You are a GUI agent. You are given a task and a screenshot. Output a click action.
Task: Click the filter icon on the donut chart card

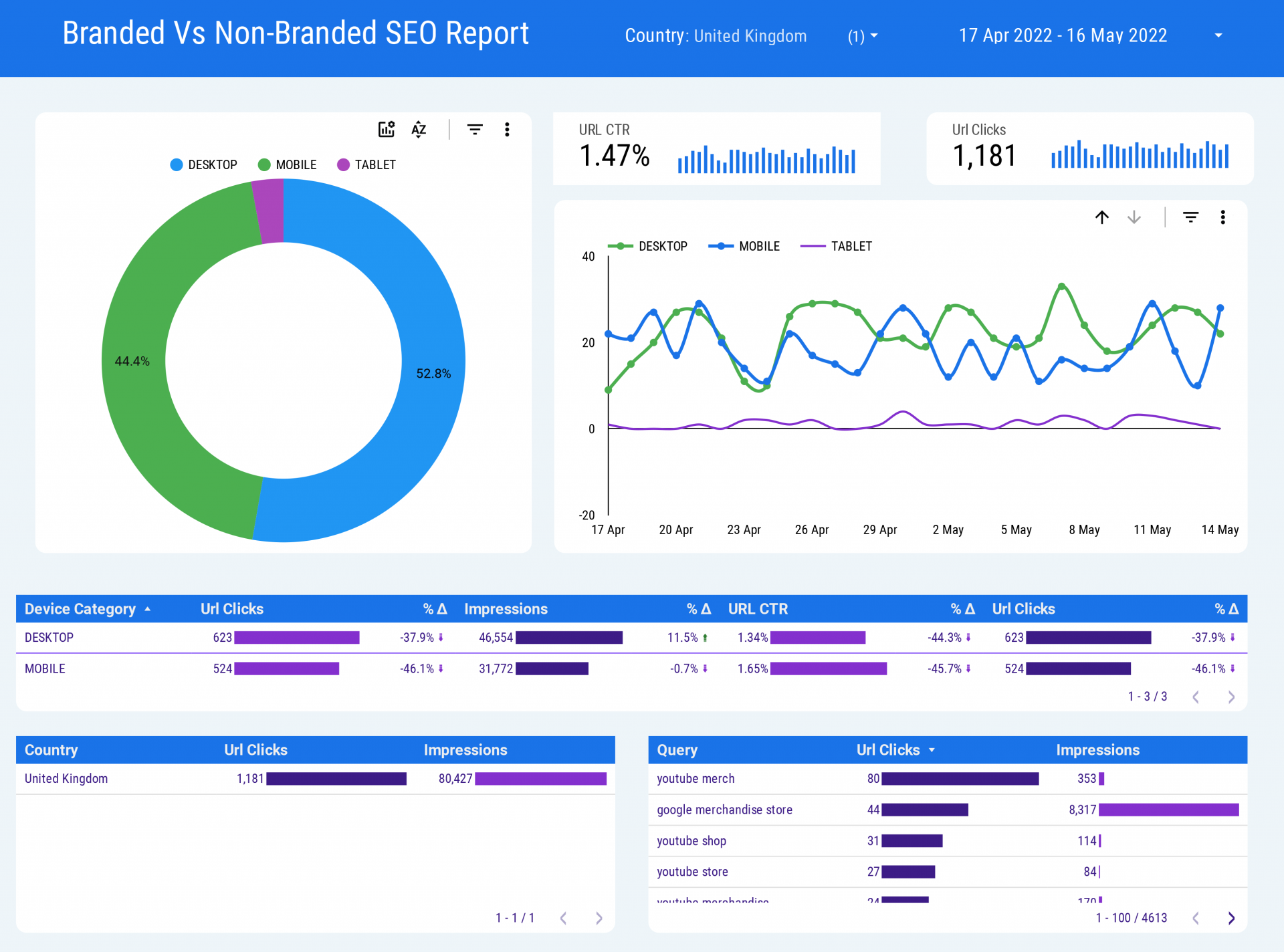(x=475, y=129)
